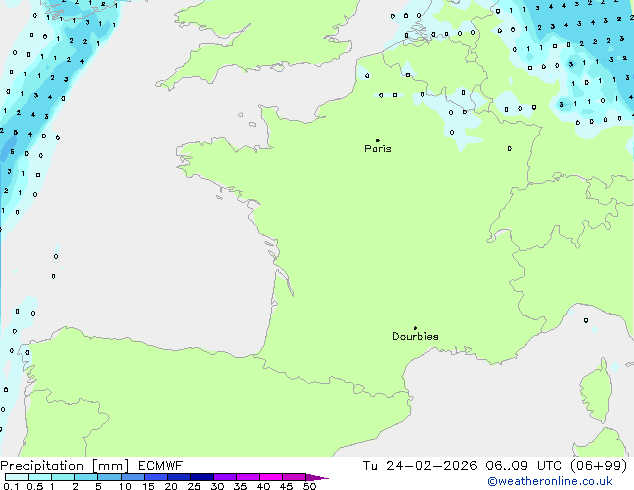The height and width of the screenshot is (490, 634).
Task: Click the legend label '50'
Action: (309, 486)
